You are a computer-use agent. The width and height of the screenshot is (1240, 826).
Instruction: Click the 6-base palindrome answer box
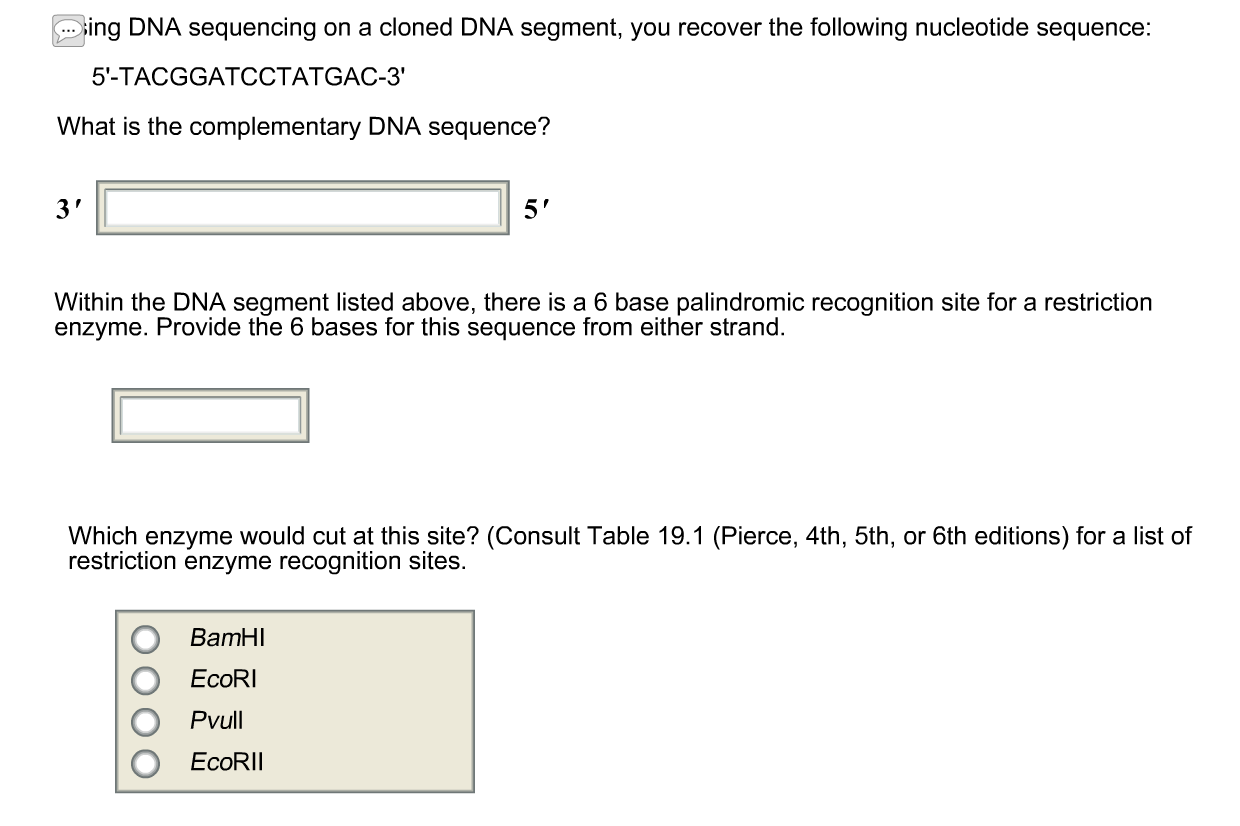(x=210, y=413)
